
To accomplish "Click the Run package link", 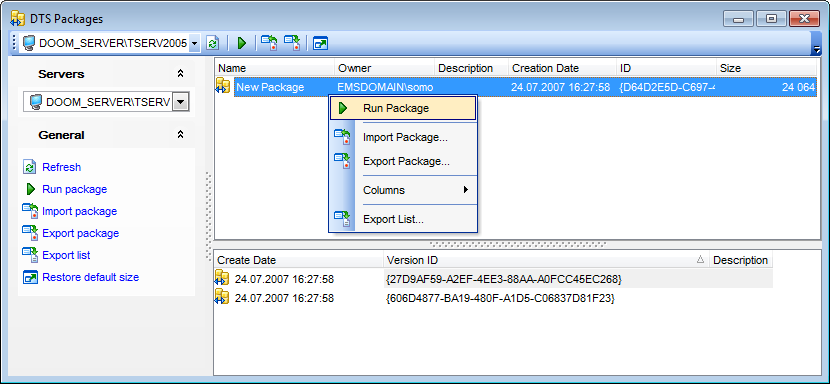I will [x=75, y=189].
